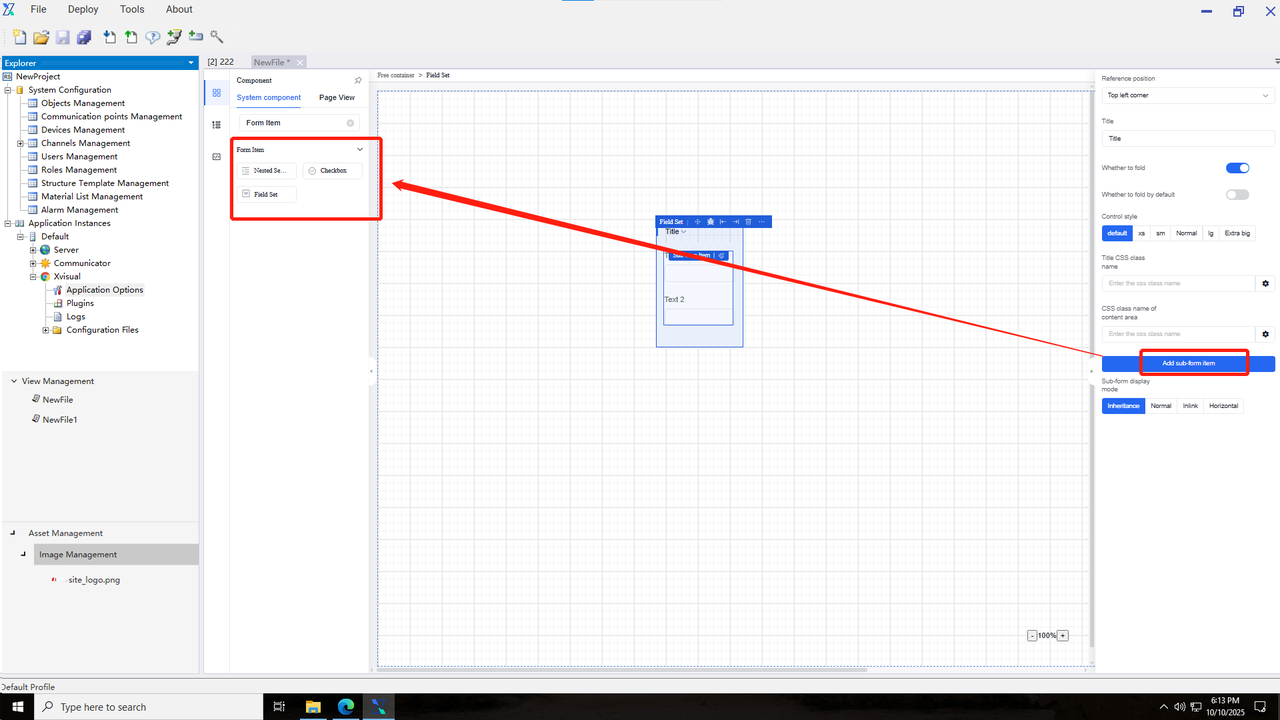Select the Nested Se... component
1280x720 pixels.
click(x=266, y=171)
